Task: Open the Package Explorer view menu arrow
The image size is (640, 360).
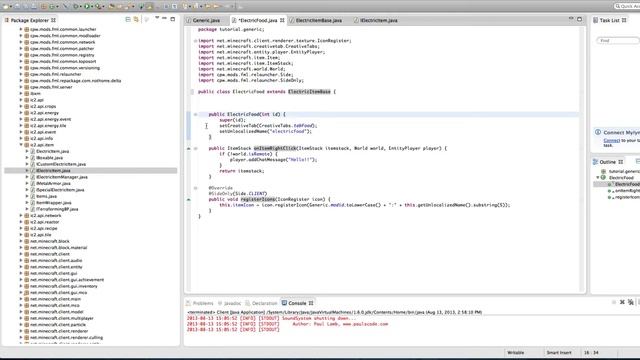Action: (157, 18)
